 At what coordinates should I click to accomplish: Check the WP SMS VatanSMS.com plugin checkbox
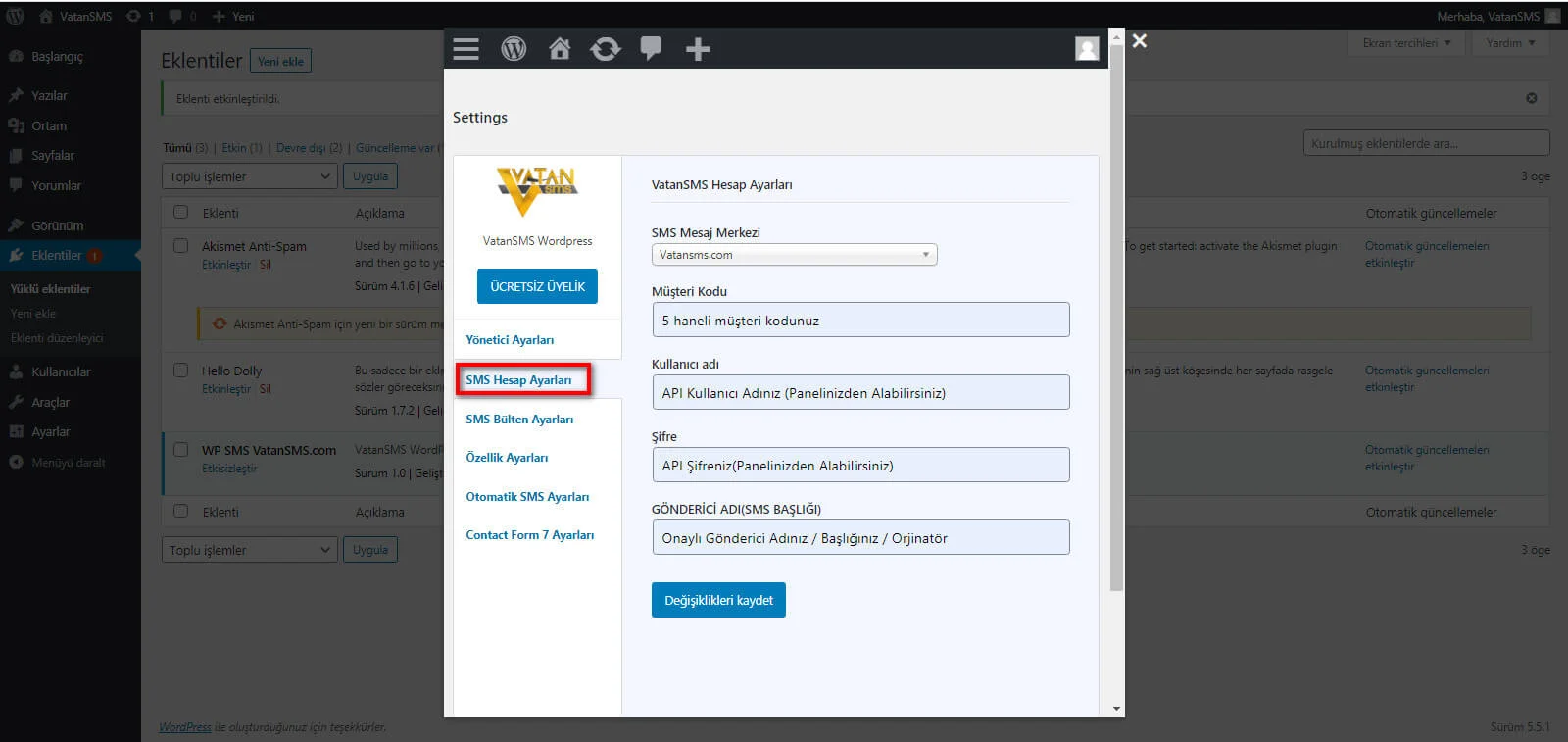click(180, 449)
